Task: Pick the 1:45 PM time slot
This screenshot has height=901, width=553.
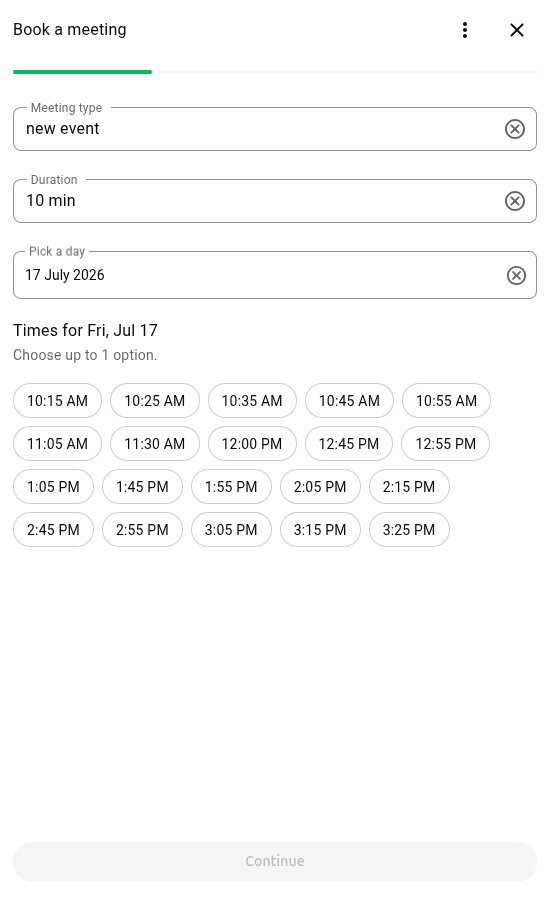Action: pyautogui.click(x=142, y=487)
